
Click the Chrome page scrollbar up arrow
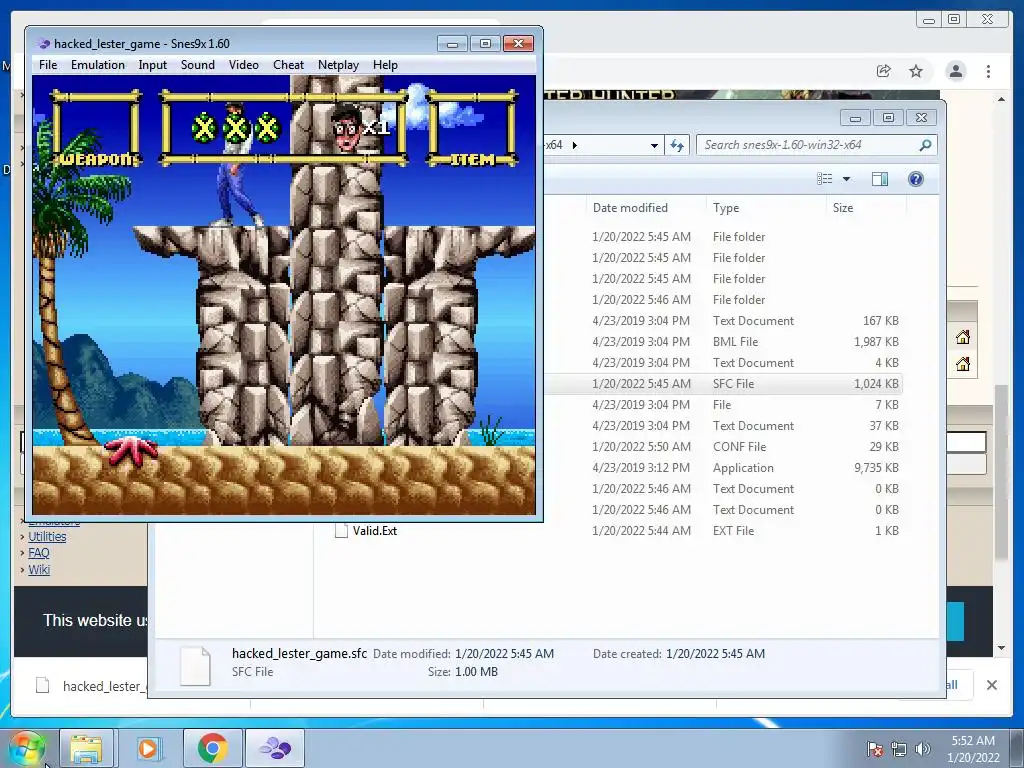tap(1002, 99)
